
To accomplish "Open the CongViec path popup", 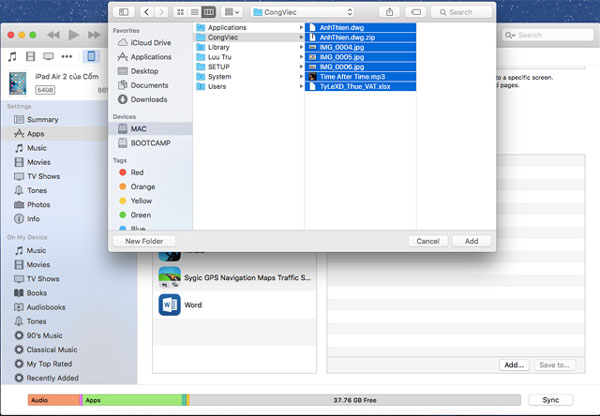I will coord(302,12).
